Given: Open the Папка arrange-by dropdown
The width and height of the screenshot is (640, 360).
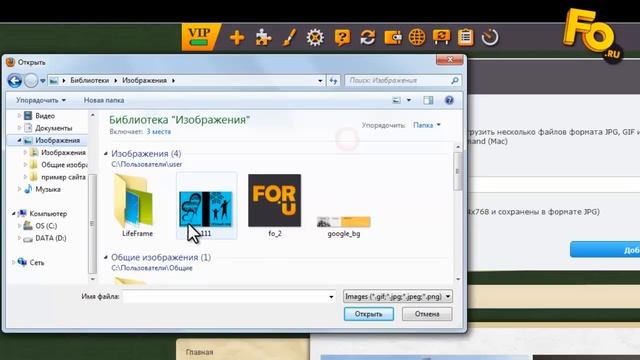Looking at the screenshot, I should click(x=427, y=125).
